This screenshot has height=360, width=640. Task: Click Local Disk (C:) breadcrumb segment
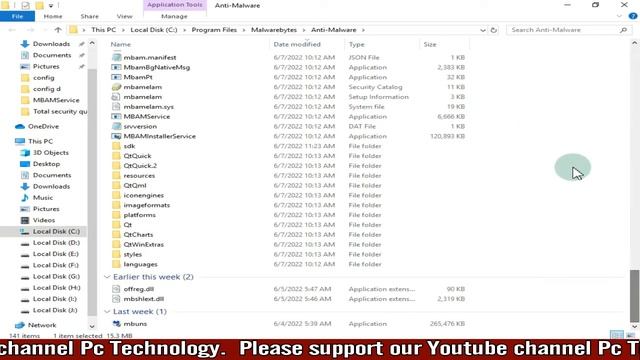pyautogui.click(x=154, y=30)
